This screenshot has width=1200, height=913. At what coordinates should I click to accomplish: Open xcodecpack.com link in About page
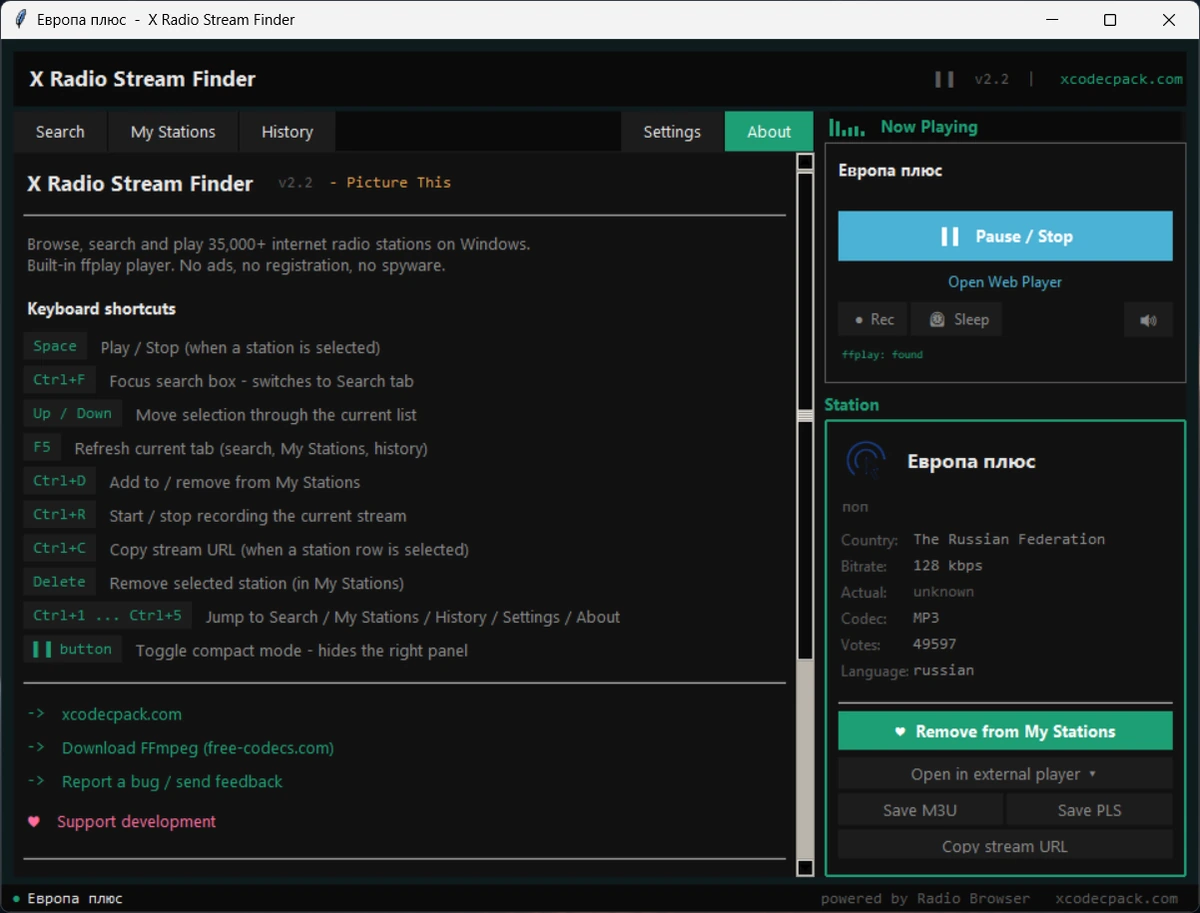(x=122, y=714)
